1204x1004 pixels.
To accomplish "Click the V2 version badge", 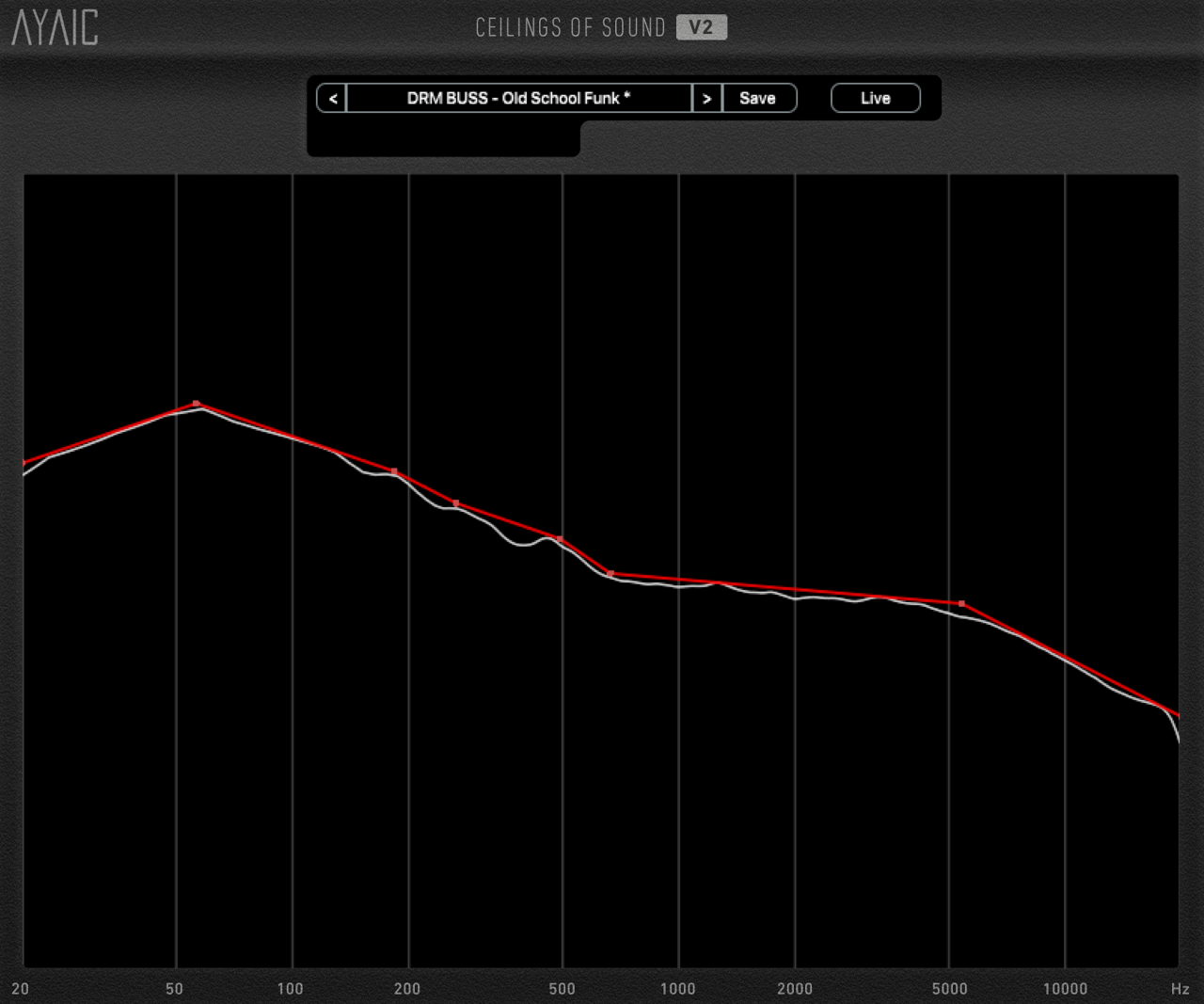I will point(701,27).
